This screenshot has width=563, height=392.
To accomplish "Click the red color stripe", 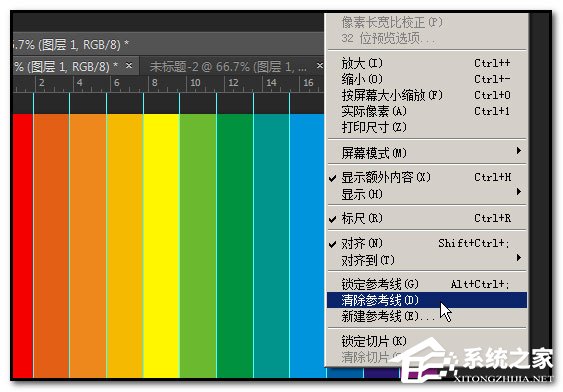I will [23, 246].
